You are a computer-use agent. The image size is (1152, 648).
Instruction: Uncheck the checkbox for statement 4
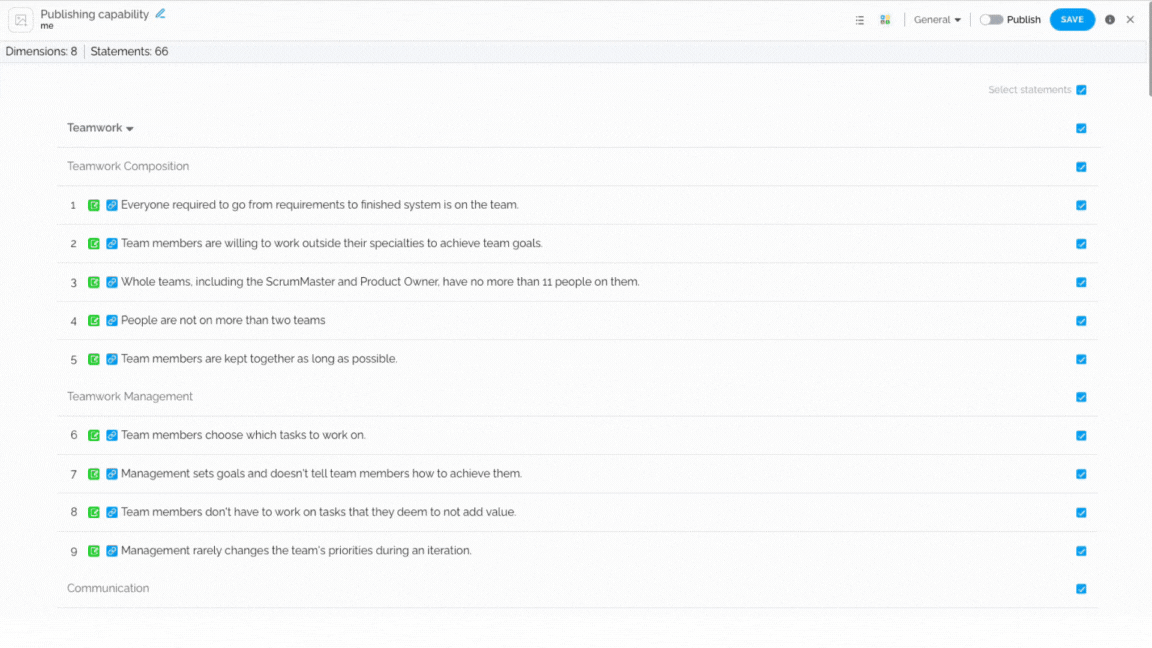point(1081,321)
